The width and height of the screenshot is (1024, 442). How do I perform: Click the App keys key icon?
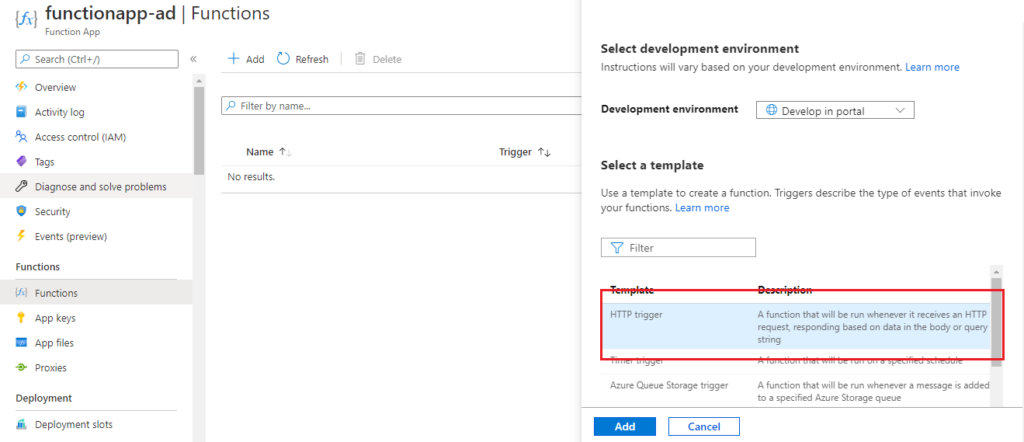(x=22, y=318)
